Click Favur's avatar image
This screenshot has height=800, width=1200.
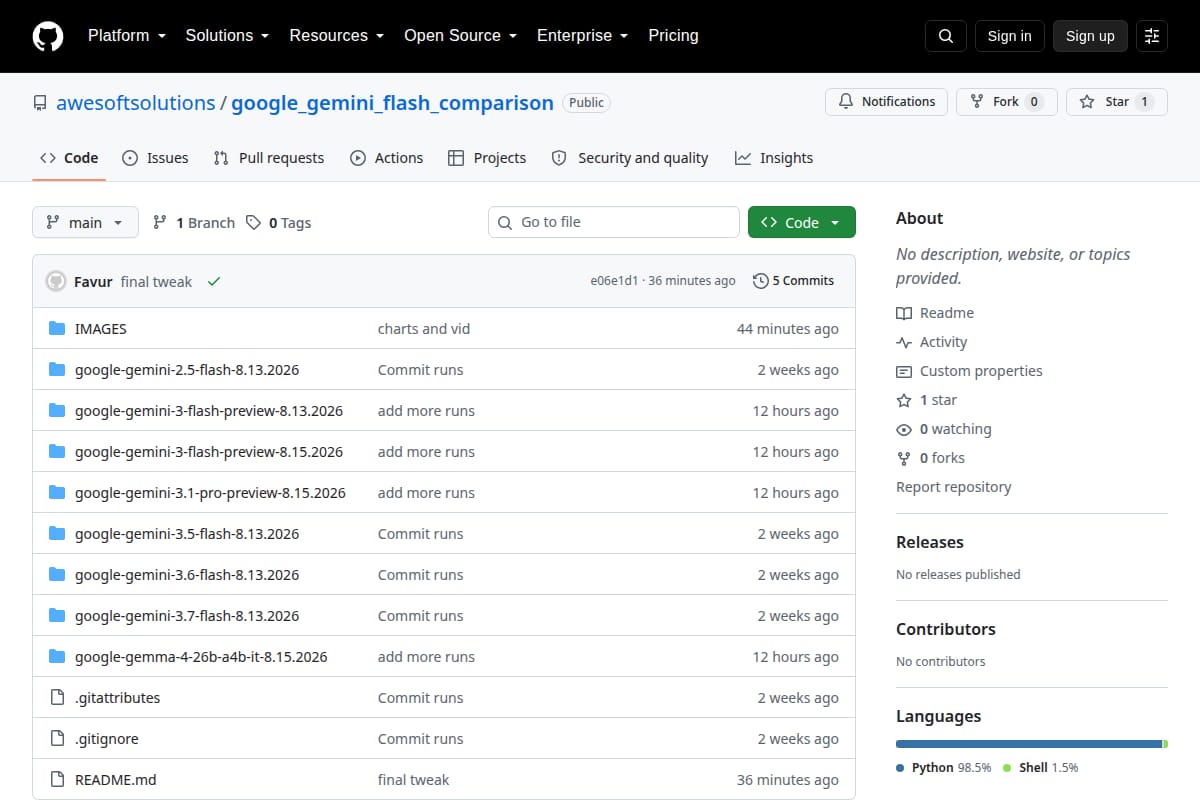56,281
